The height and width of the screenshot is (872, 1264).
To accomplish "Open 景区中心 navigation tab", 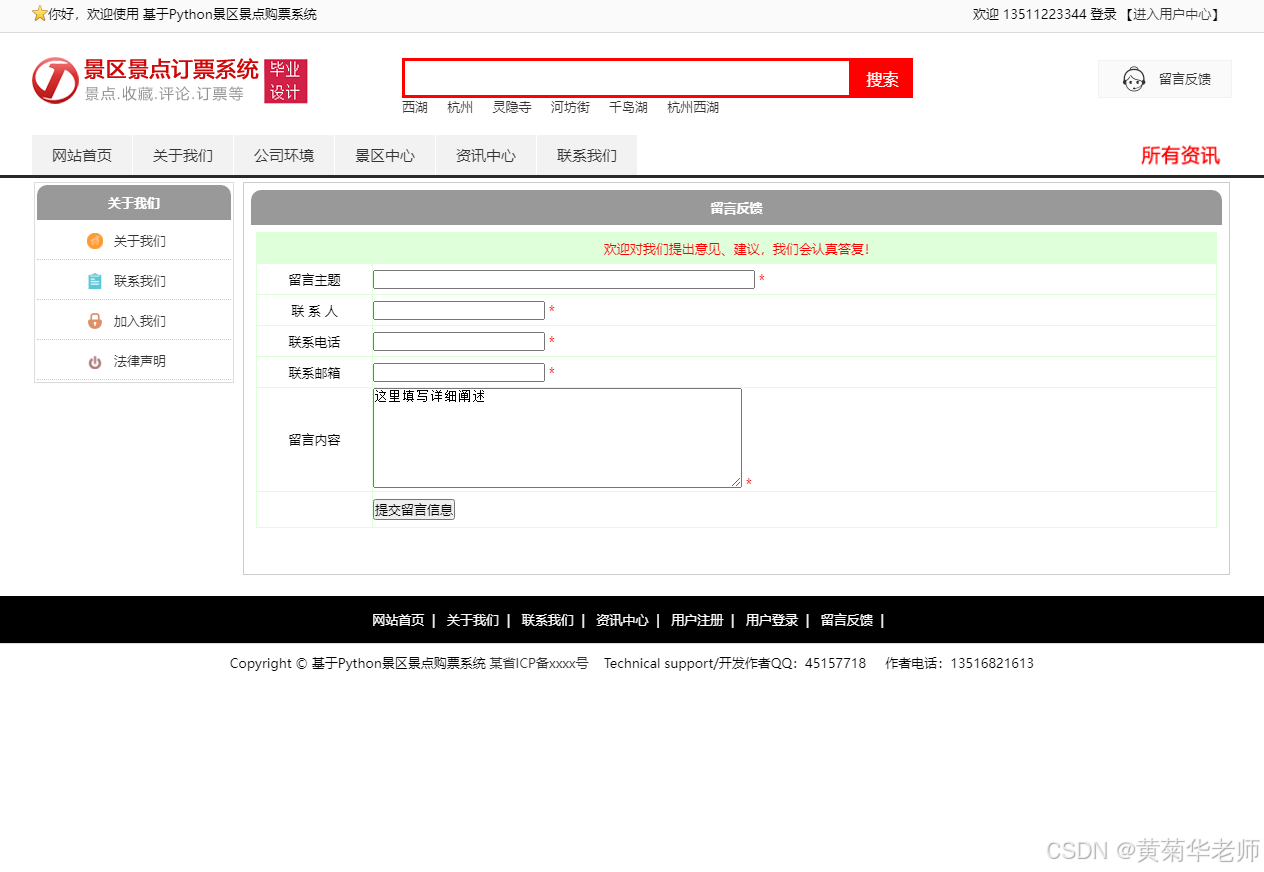I will (x=385, y=156).
